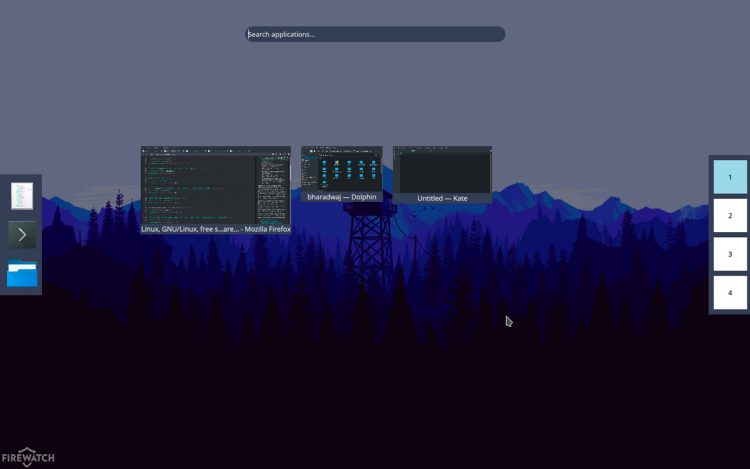This screenshot has width=750, height=469.
Task: Focus the Search applications field
Action: point(375,34)
